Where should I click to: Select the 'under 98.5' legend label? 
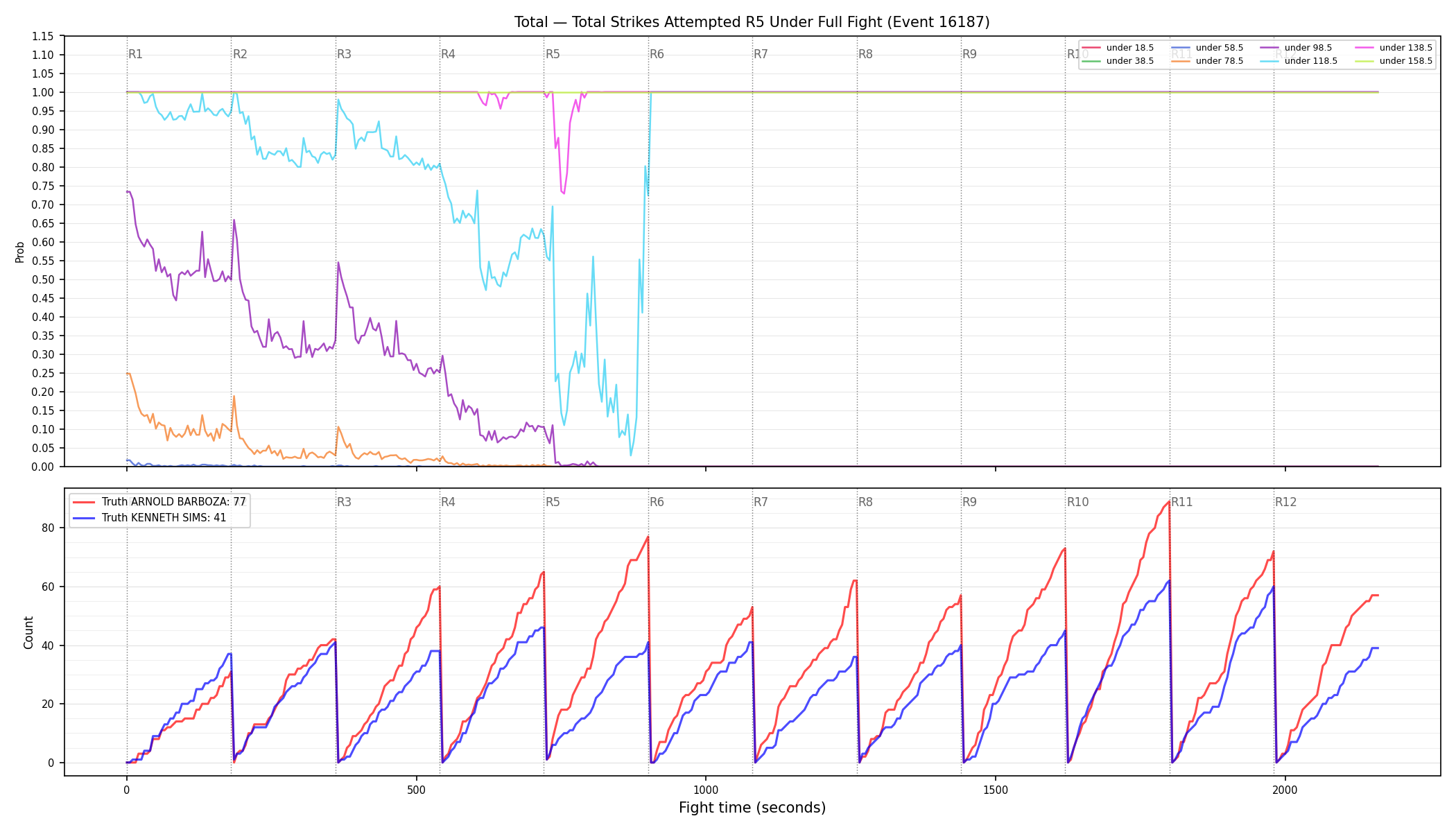pyautogui.click(x=1308, y=48)
